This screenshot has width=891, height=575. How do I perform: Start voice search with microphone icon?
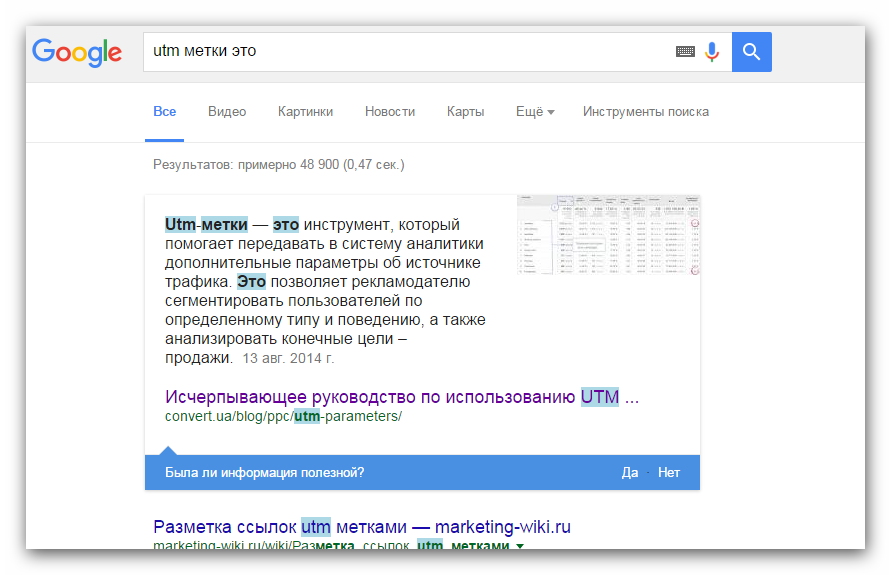click(711, 52)
